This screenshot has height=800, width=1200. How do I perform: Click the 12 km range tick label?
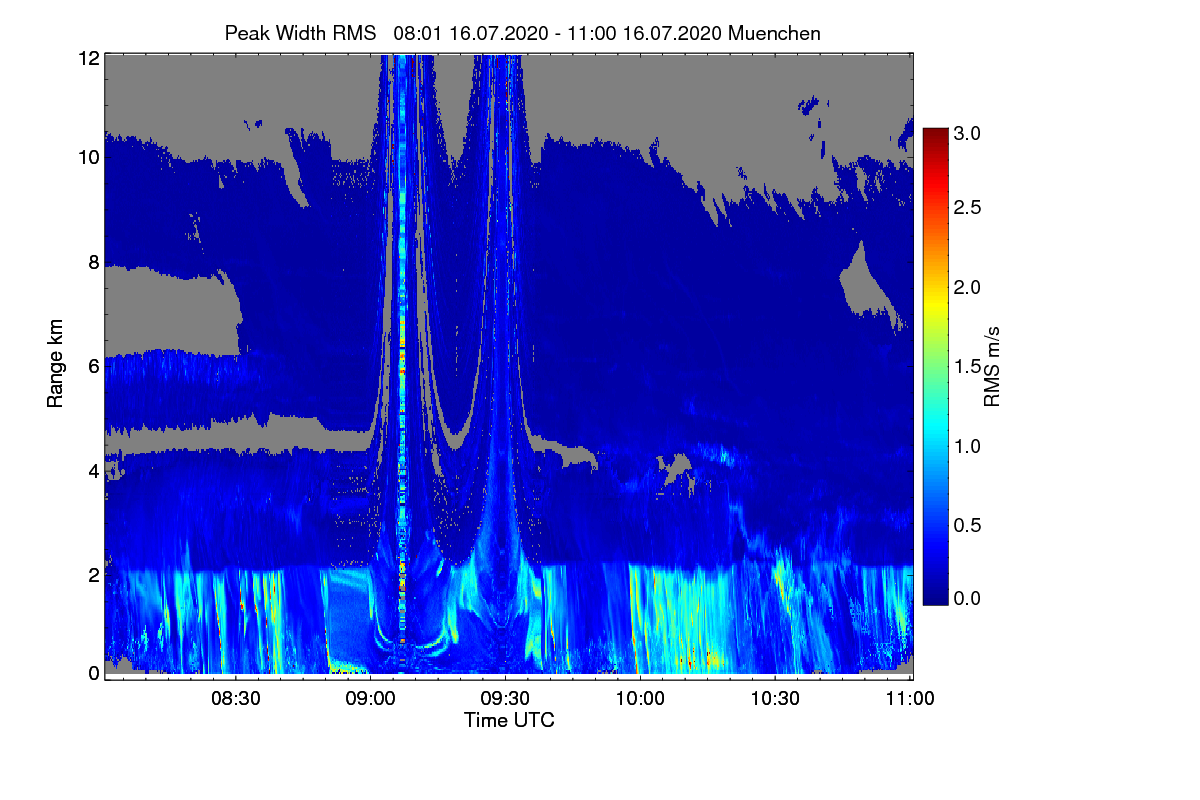click(88, 59)
